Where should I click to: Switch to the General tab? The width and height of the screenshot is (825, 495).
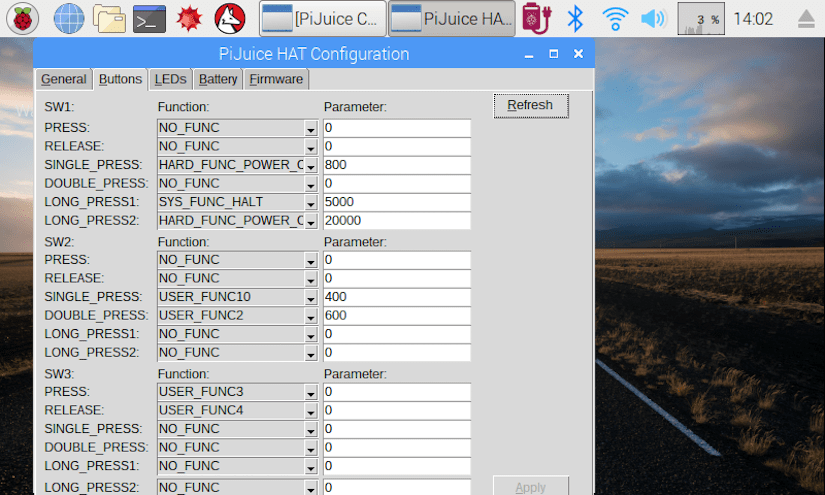[x=64, y=79]
